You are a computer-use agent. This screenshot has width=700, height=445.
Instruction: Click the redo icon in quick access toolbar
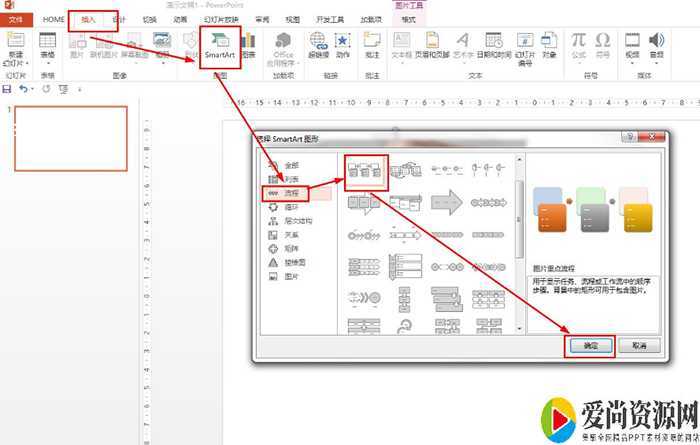pyautogui.click(x=46, y=89)
